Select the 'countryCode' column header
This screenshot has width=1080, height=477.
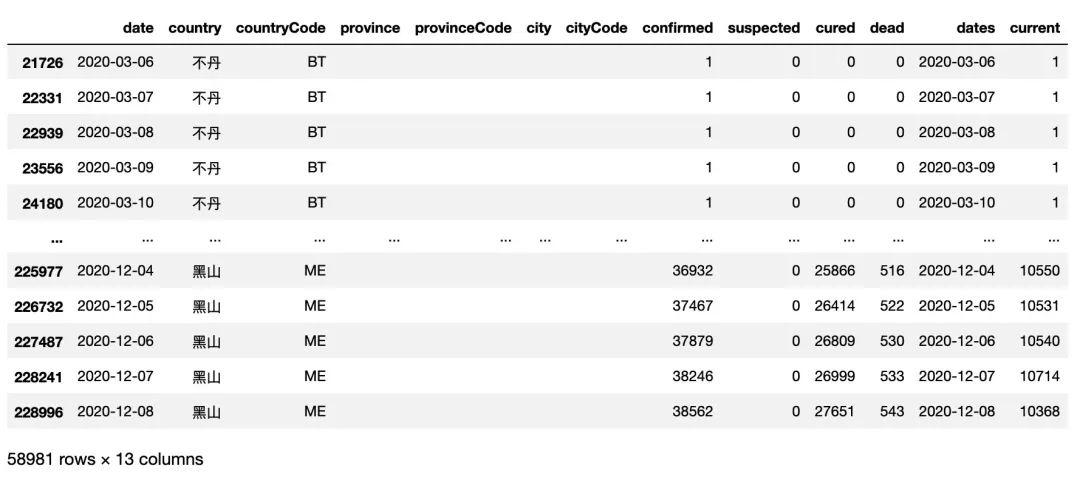coord(281,28)
